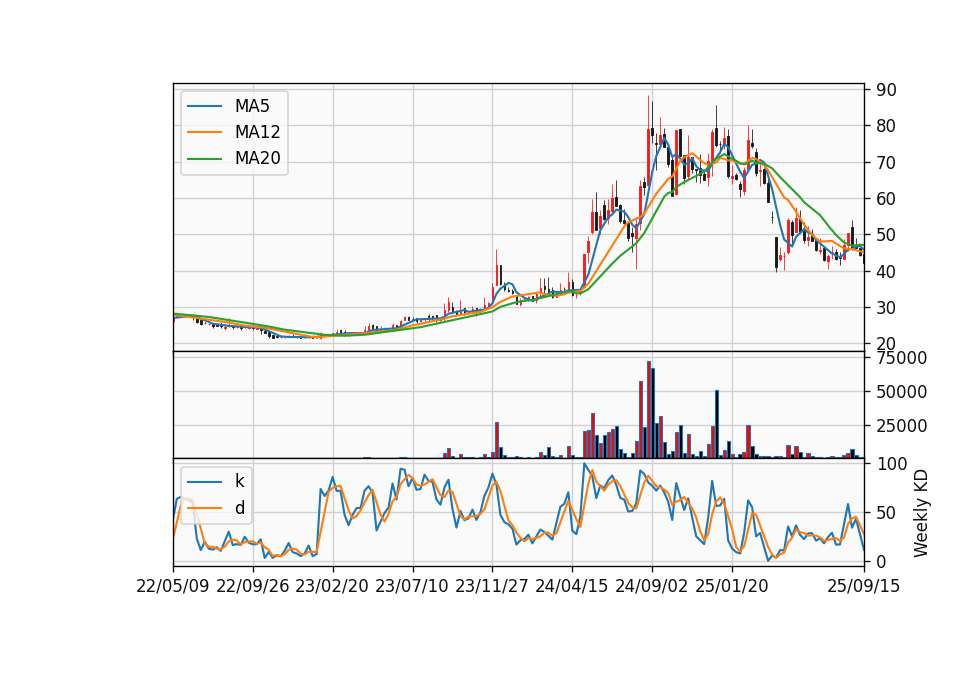
Task: Click the 40 price axis tick
Action: pos(886,271)
